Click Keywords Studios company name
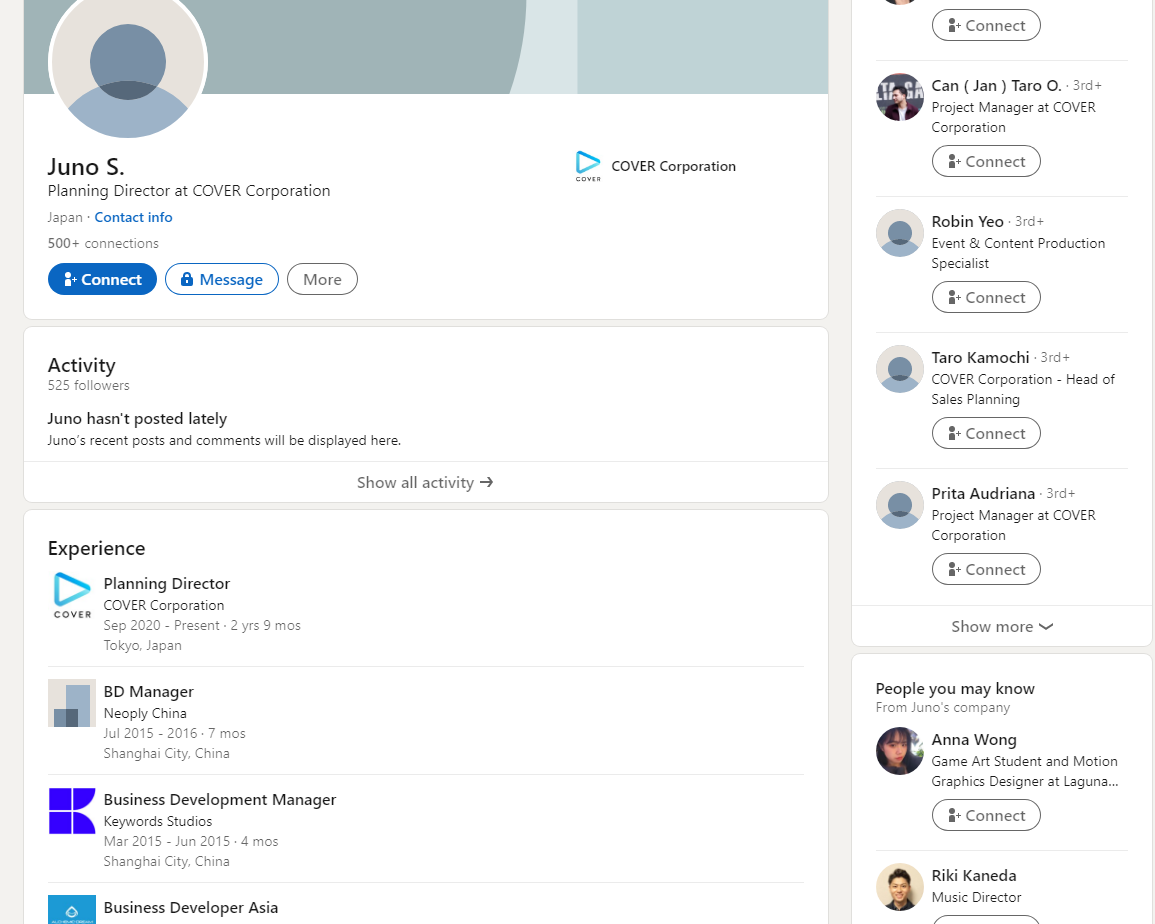 coord(158,822)
